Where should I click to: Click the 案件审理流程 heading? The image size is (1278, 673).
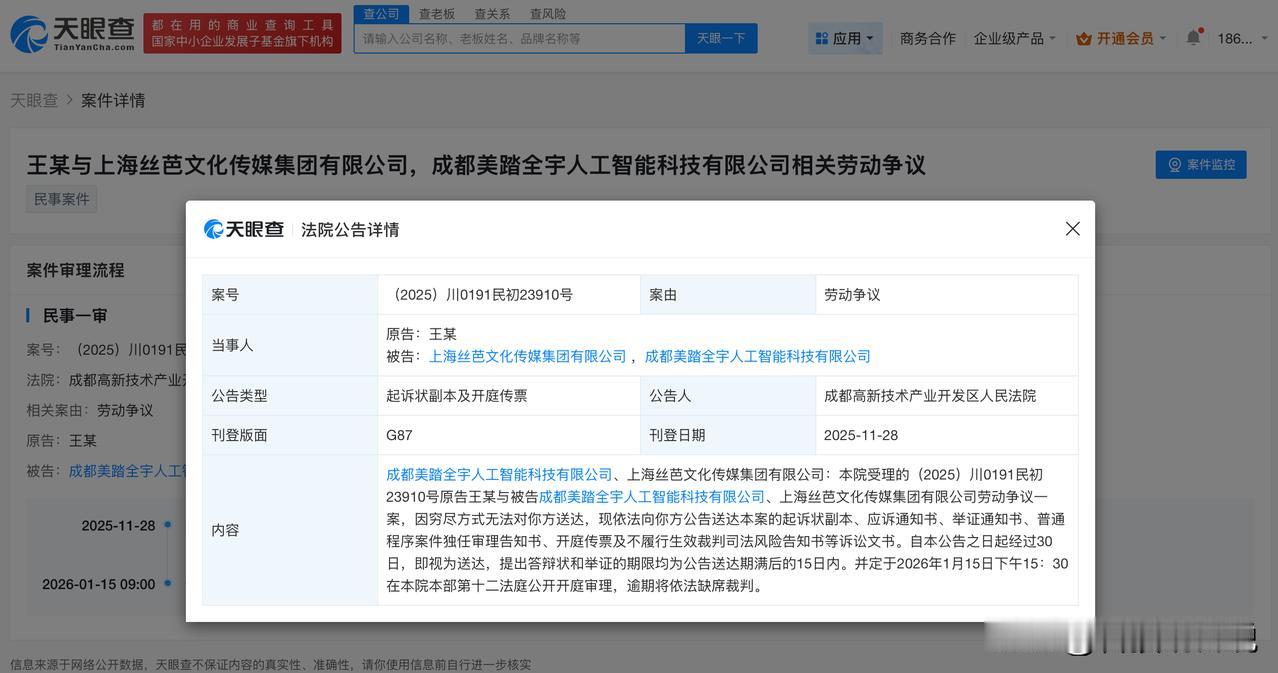point(76,270)
